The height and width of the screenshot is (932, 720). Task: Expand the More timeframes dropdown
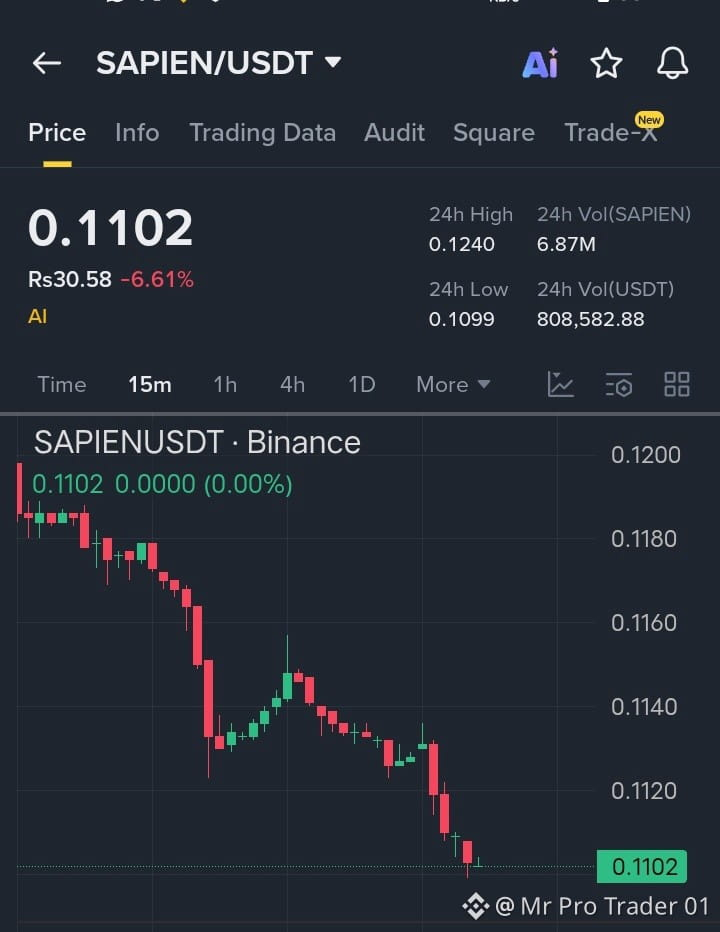(453, 385)
